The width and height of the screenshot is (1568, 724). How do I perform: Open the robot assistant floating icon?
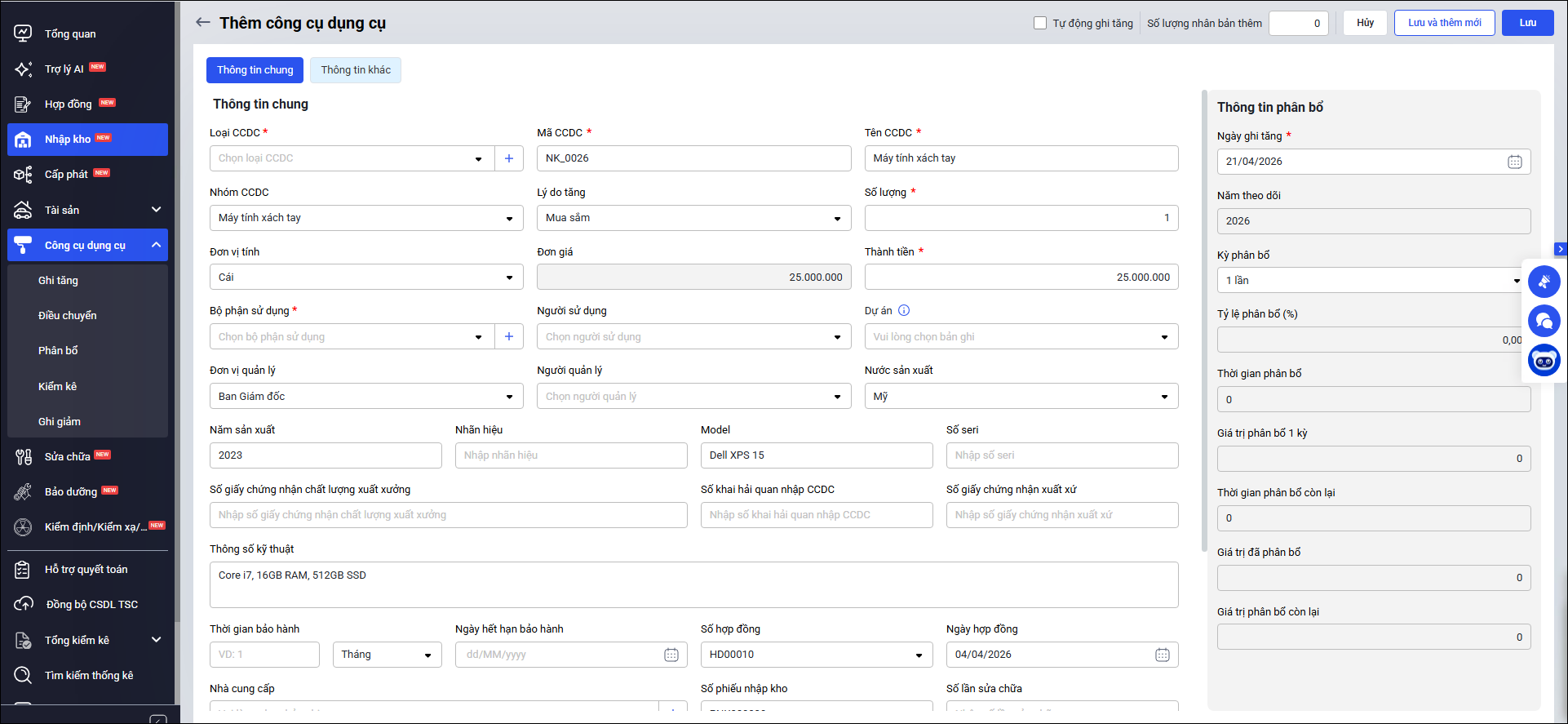coord(1544,360)
